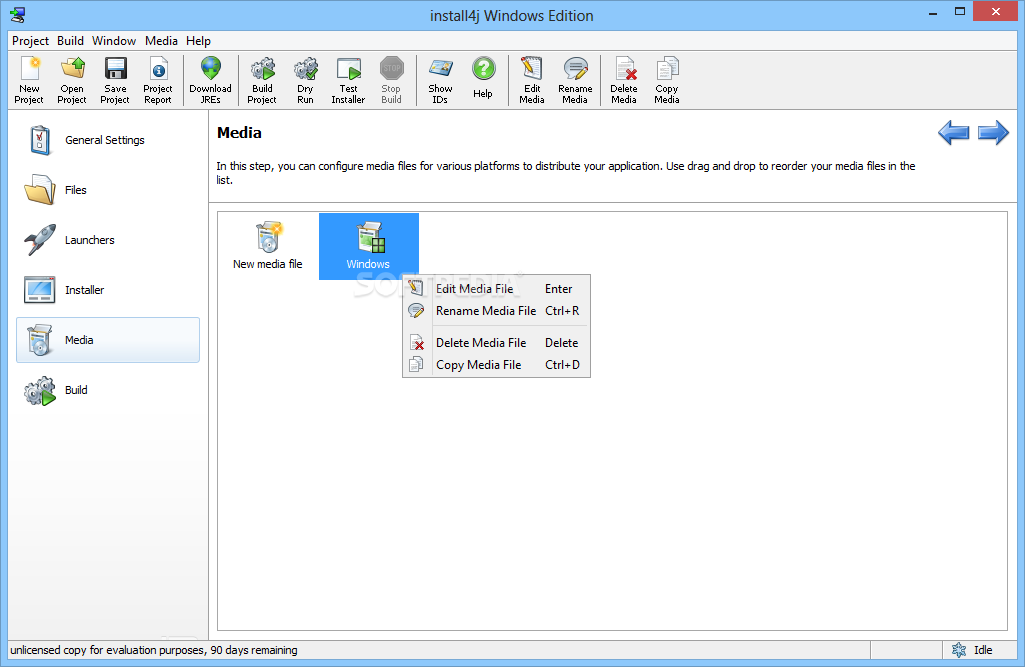Open the Build step in sidebar
Viewport: 1025px width, 667px height.
(108, 390)
